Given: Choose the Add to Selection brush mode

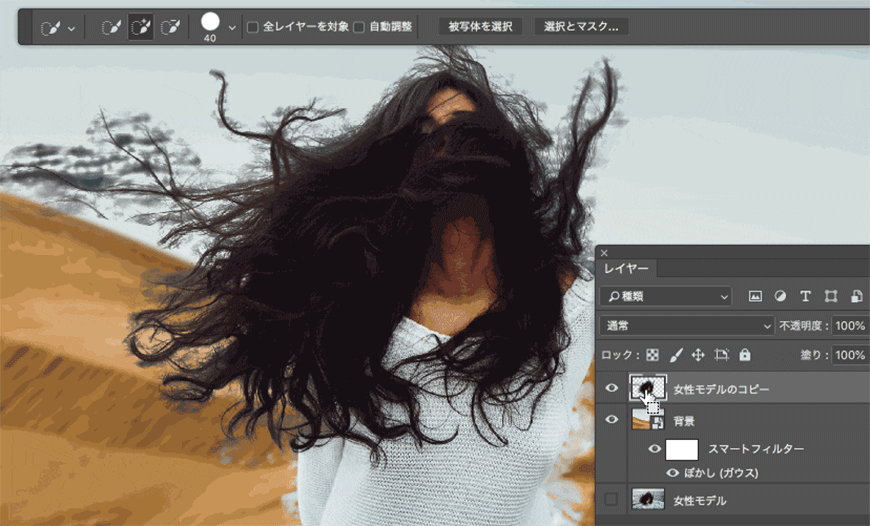Looking at the screenshot, I should (141, 27).
